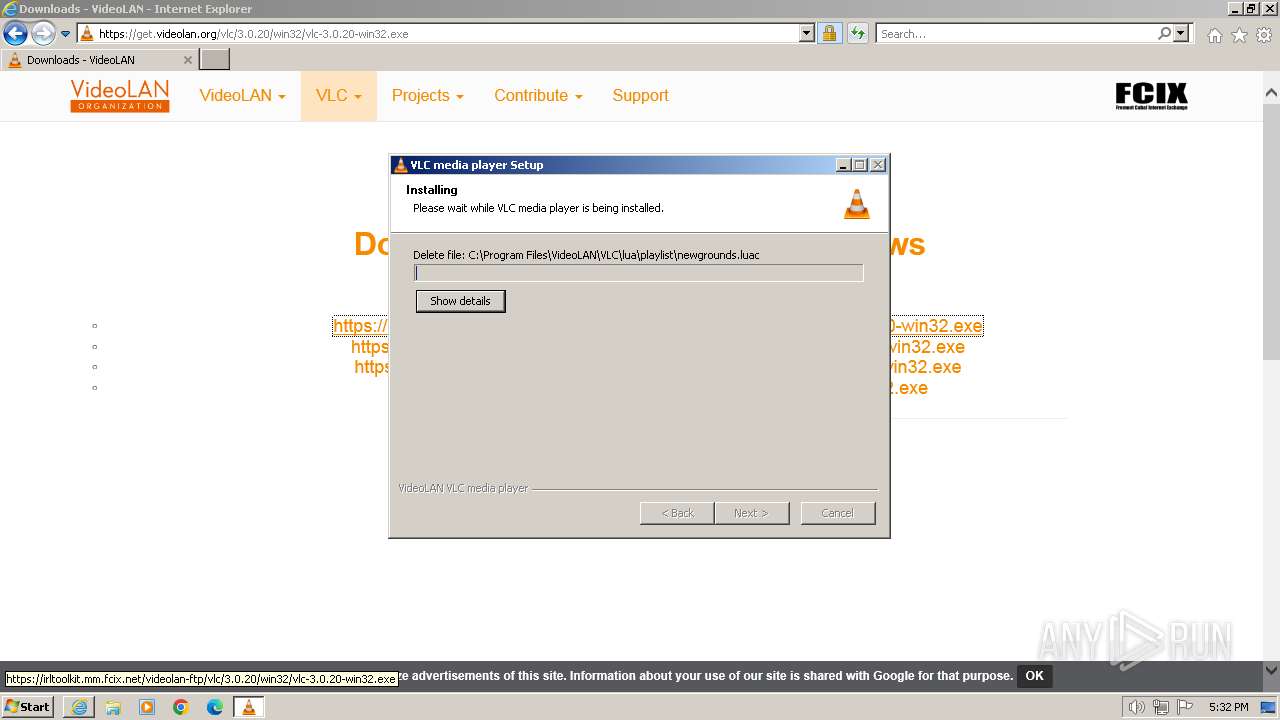Click the VLC Setup title bar cone icon
Image resolution: width=1280 pixels, height=720 pixels.
(401, 165)
